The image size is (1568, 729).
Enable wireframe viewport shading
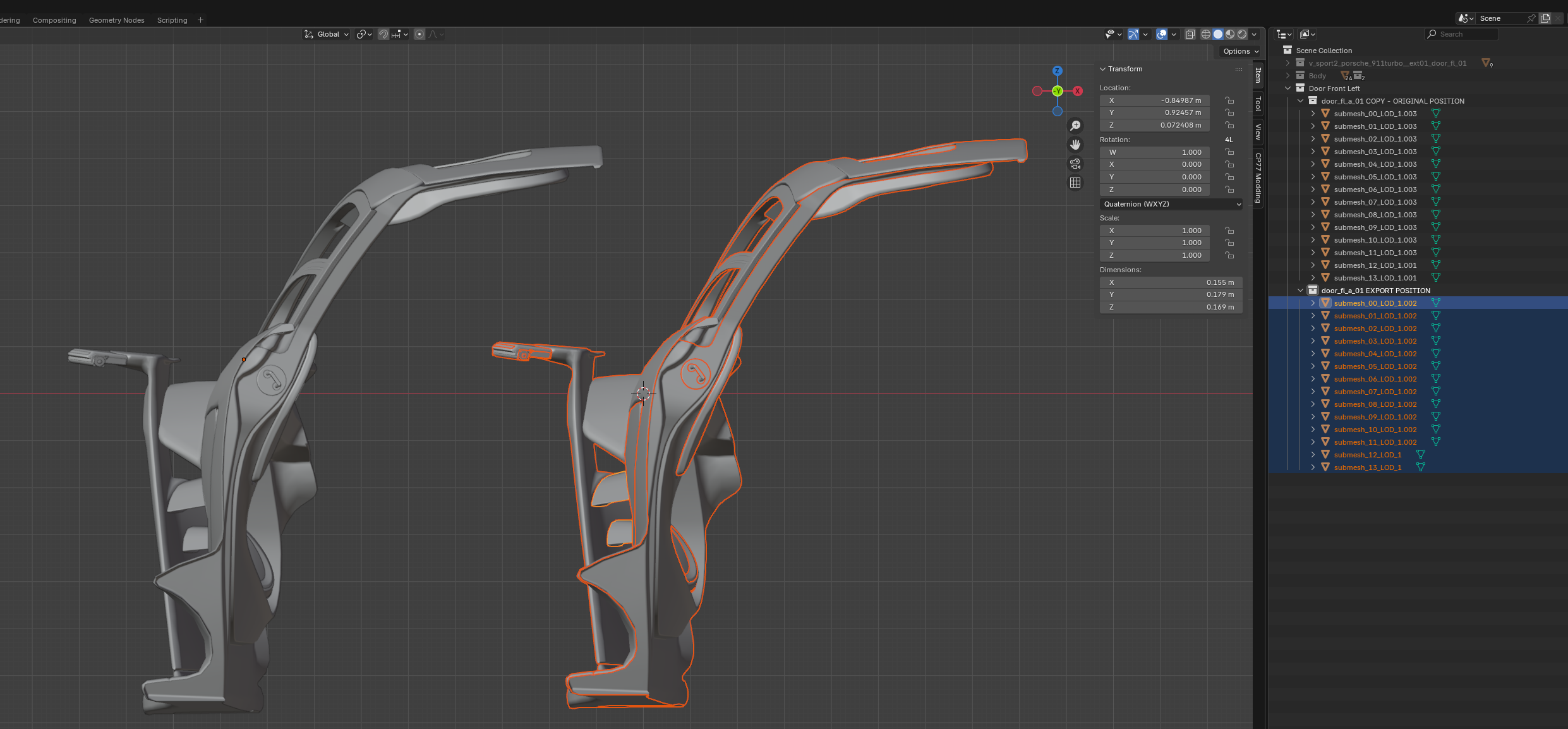(1205, 34)
